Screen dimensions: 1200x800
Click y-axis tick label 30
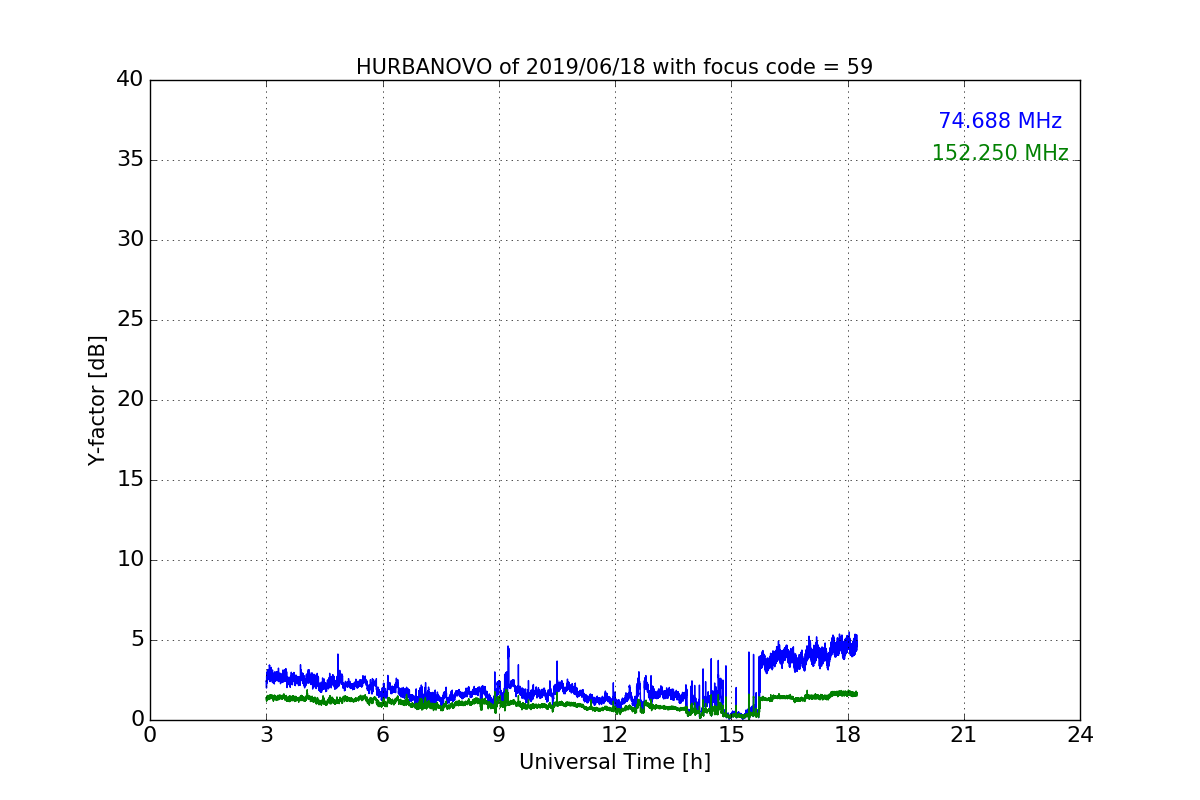[130, 240]
